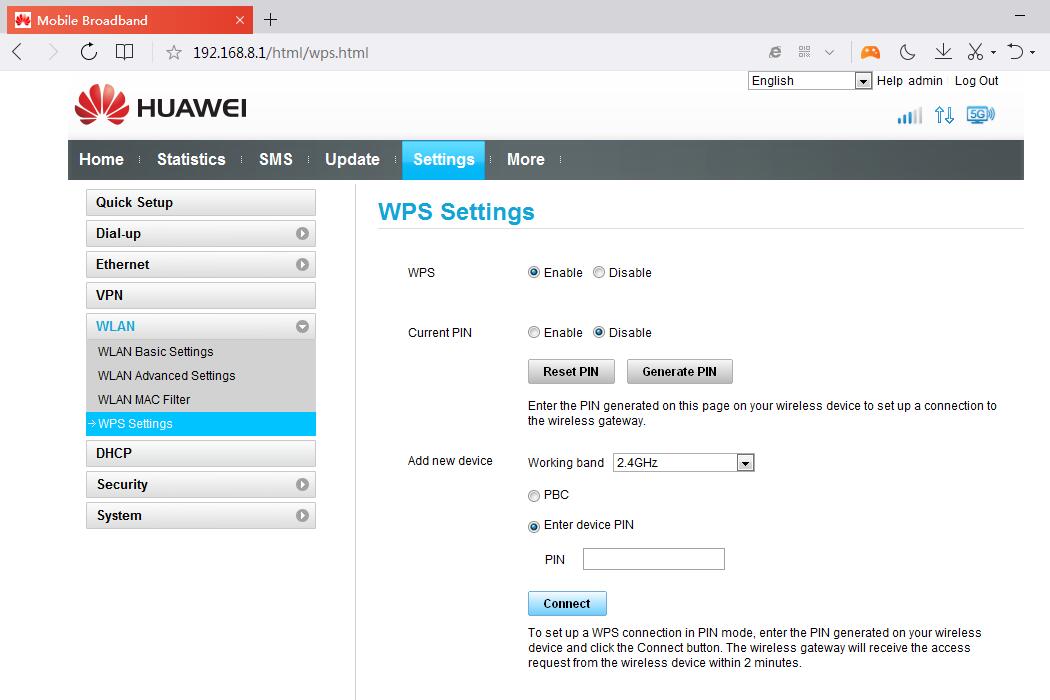Screen dimensions: 1050x700
Task: Toggle night mode moon icon
Action: (907, 52)
